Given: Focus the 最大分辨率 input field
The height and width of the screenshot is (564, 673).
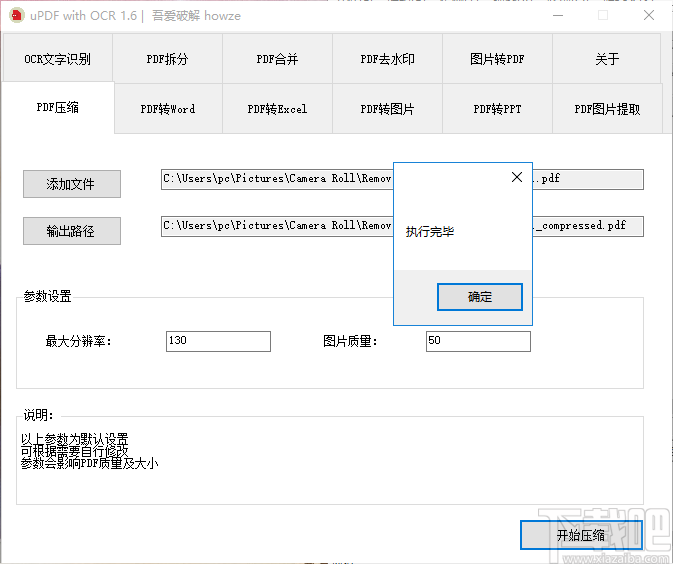Looking at the screenshot, I should click(x=218, y=341).
